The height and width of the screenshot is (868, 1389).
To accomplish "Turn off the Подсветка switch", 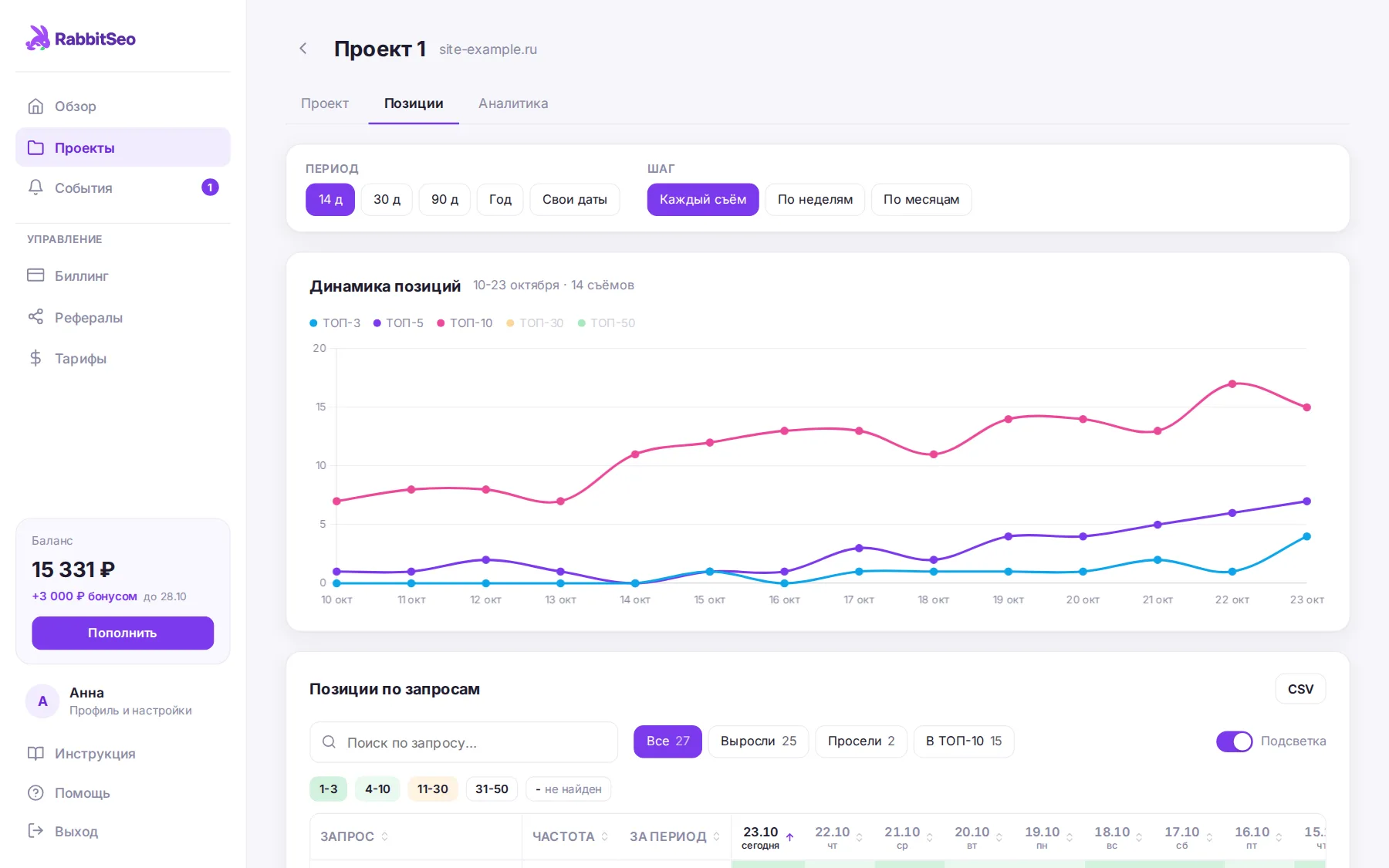I will click(1234, 741).
